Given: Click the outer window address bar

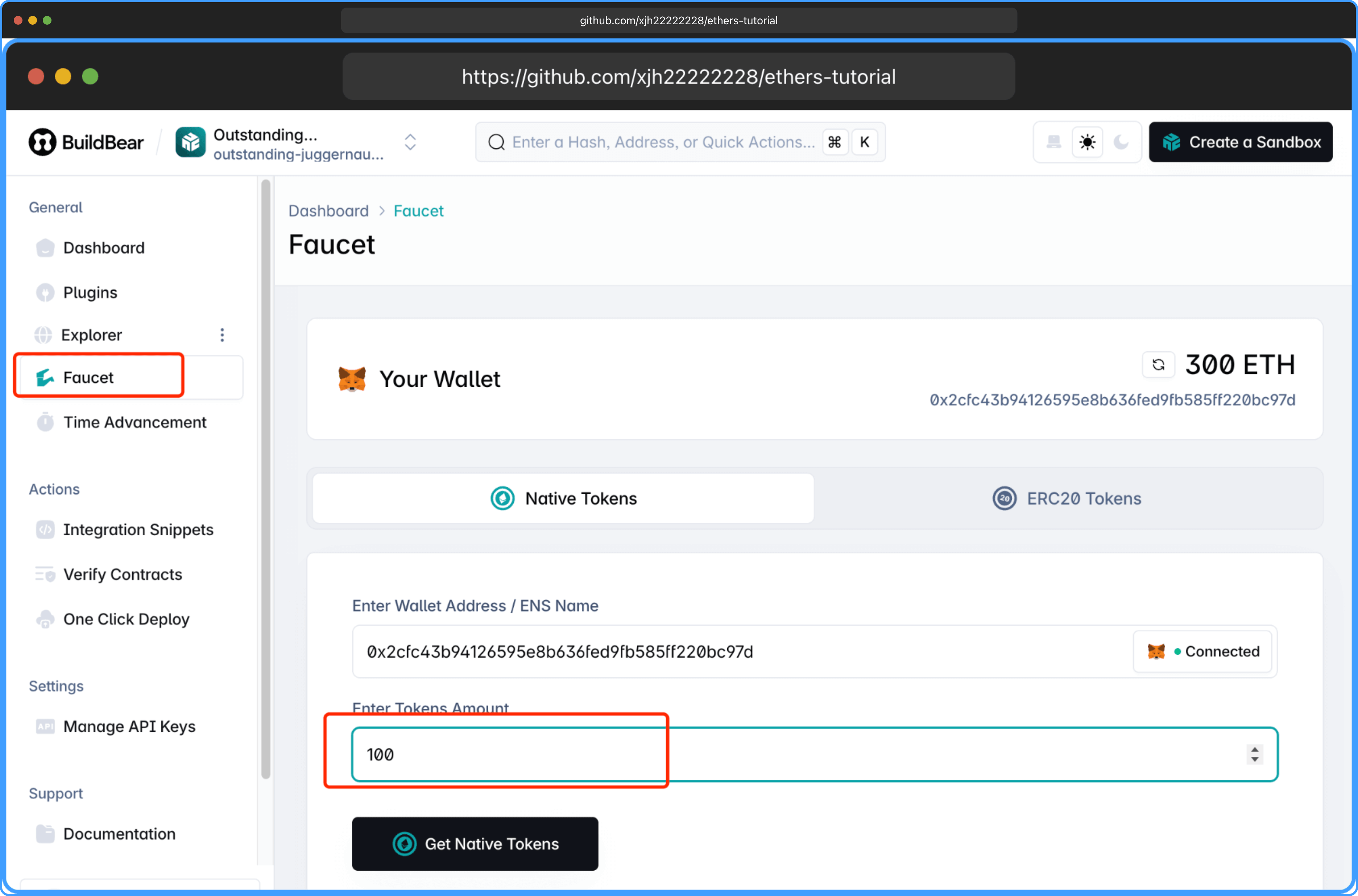Looking at the screenshot, I should [678, 21].
